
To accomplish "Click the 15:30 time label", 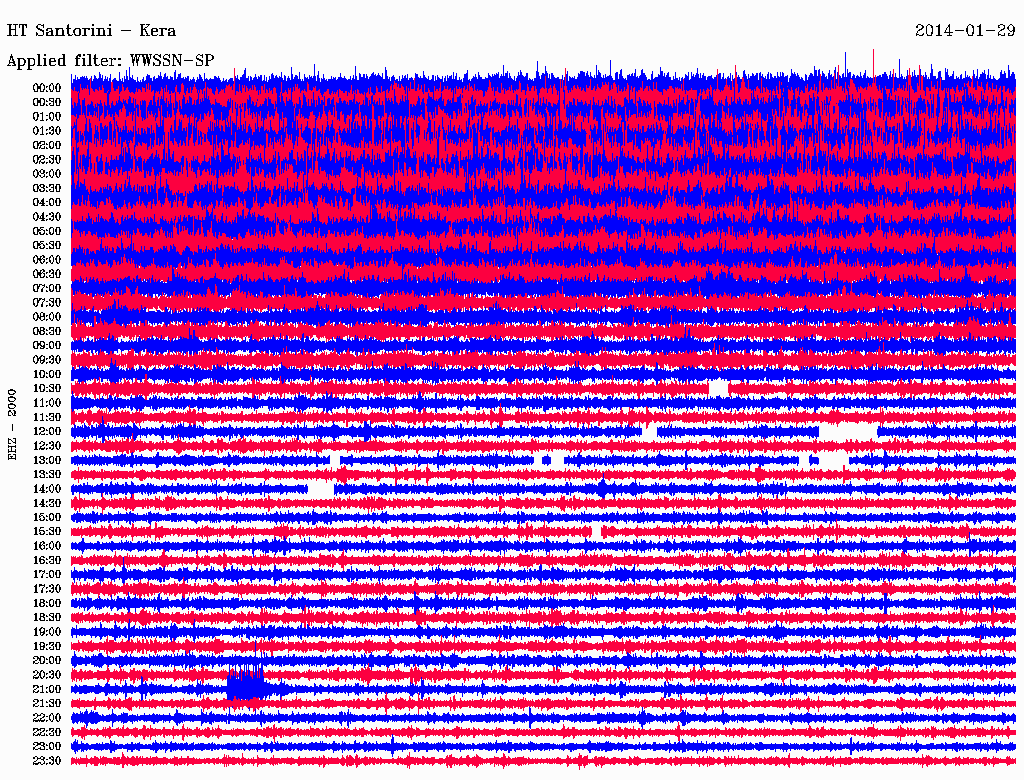I will [x=47, y=532].
